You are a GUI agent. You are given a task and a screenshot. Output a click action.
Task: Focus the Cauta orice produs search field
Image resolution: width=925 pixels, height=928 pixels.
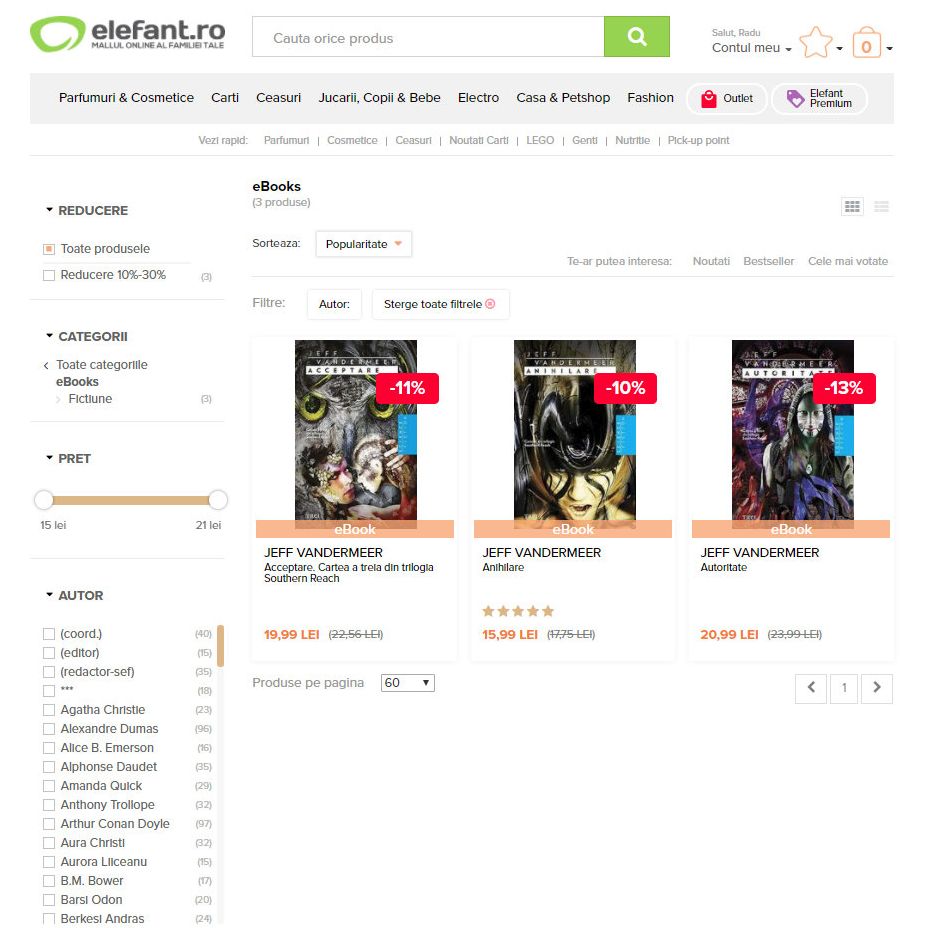(428, 37)
